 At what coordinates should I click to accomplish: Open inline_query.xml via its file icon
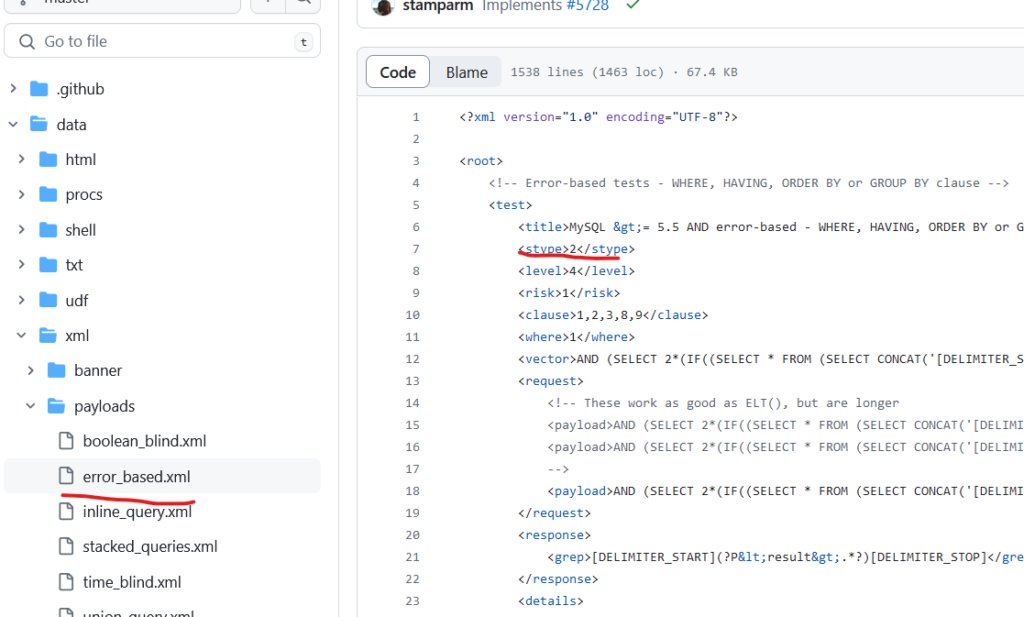(66, 511)
